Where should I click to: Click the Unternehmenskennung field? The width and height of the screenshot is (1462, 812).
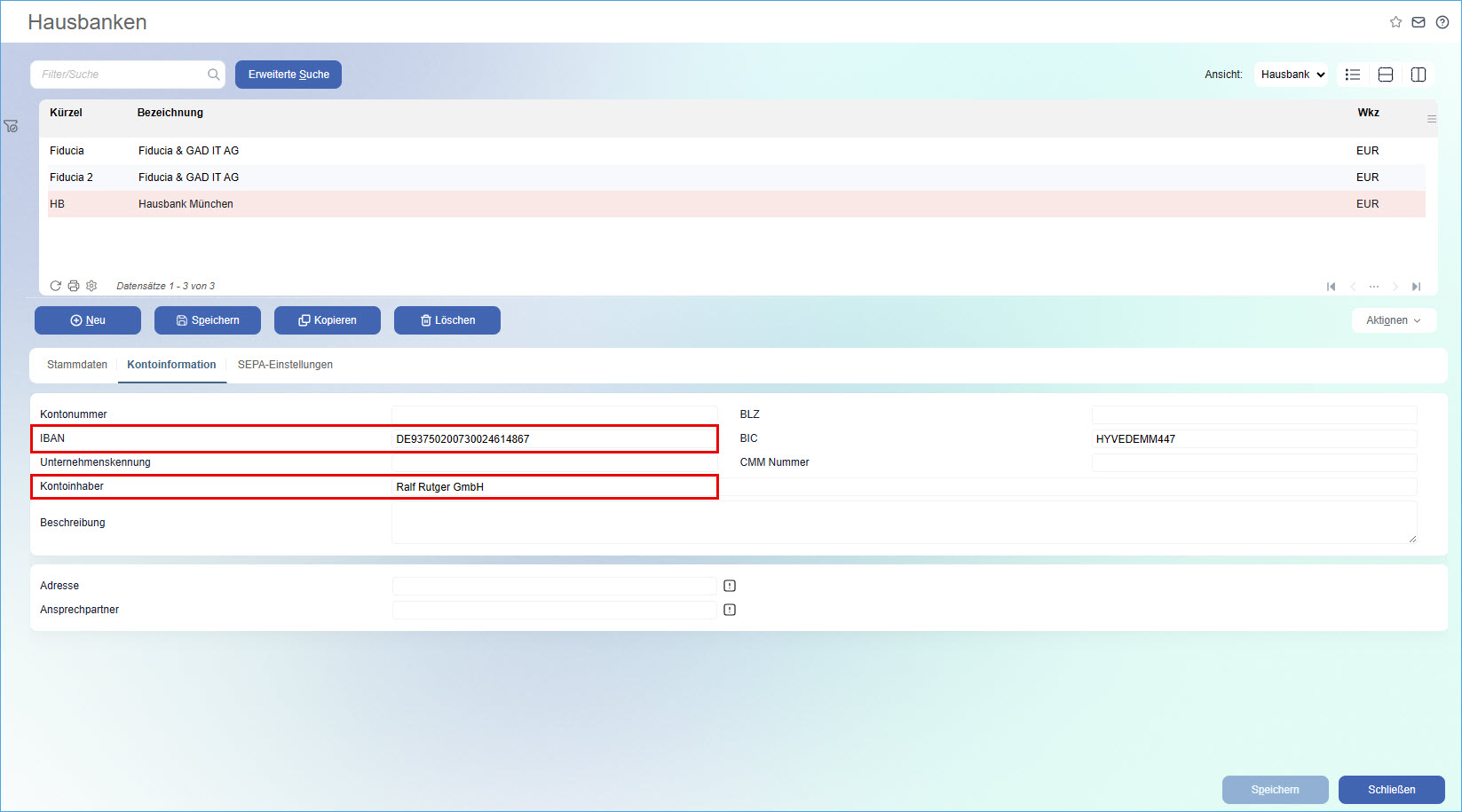coord(555,462)
